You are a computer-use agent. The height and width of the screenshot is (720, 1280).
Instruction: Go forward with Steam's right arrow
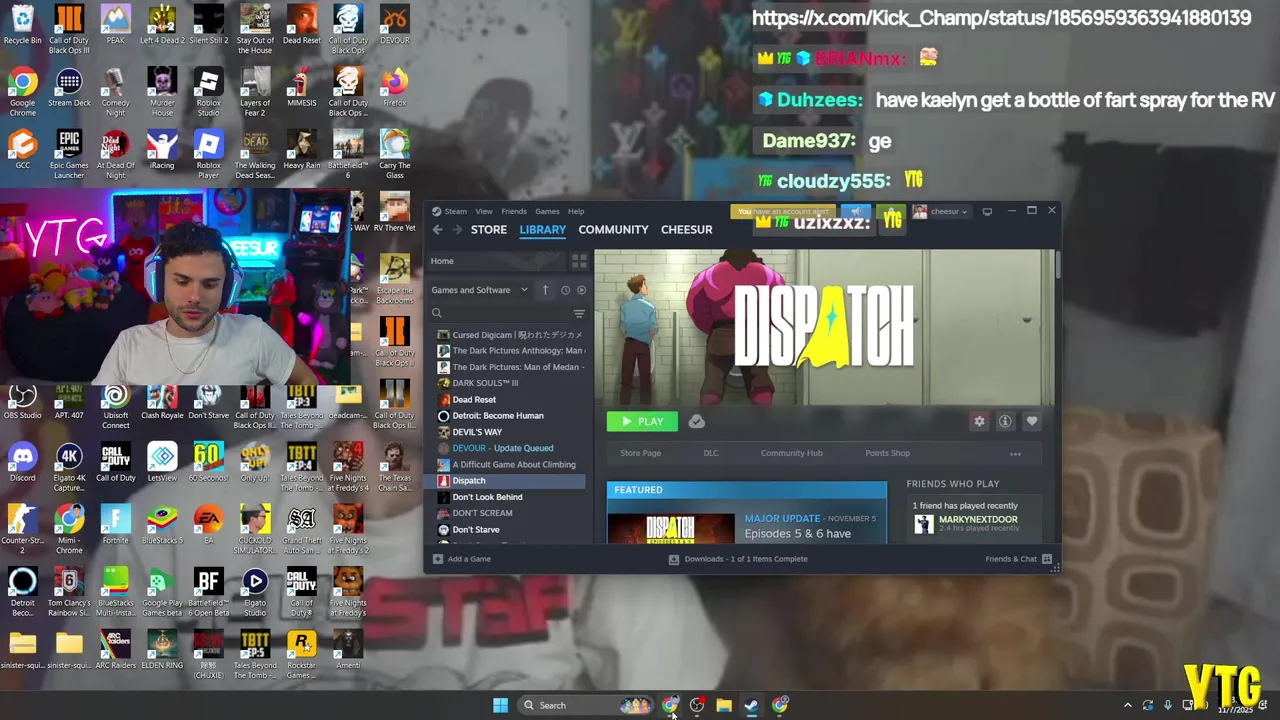coord(457,229)
